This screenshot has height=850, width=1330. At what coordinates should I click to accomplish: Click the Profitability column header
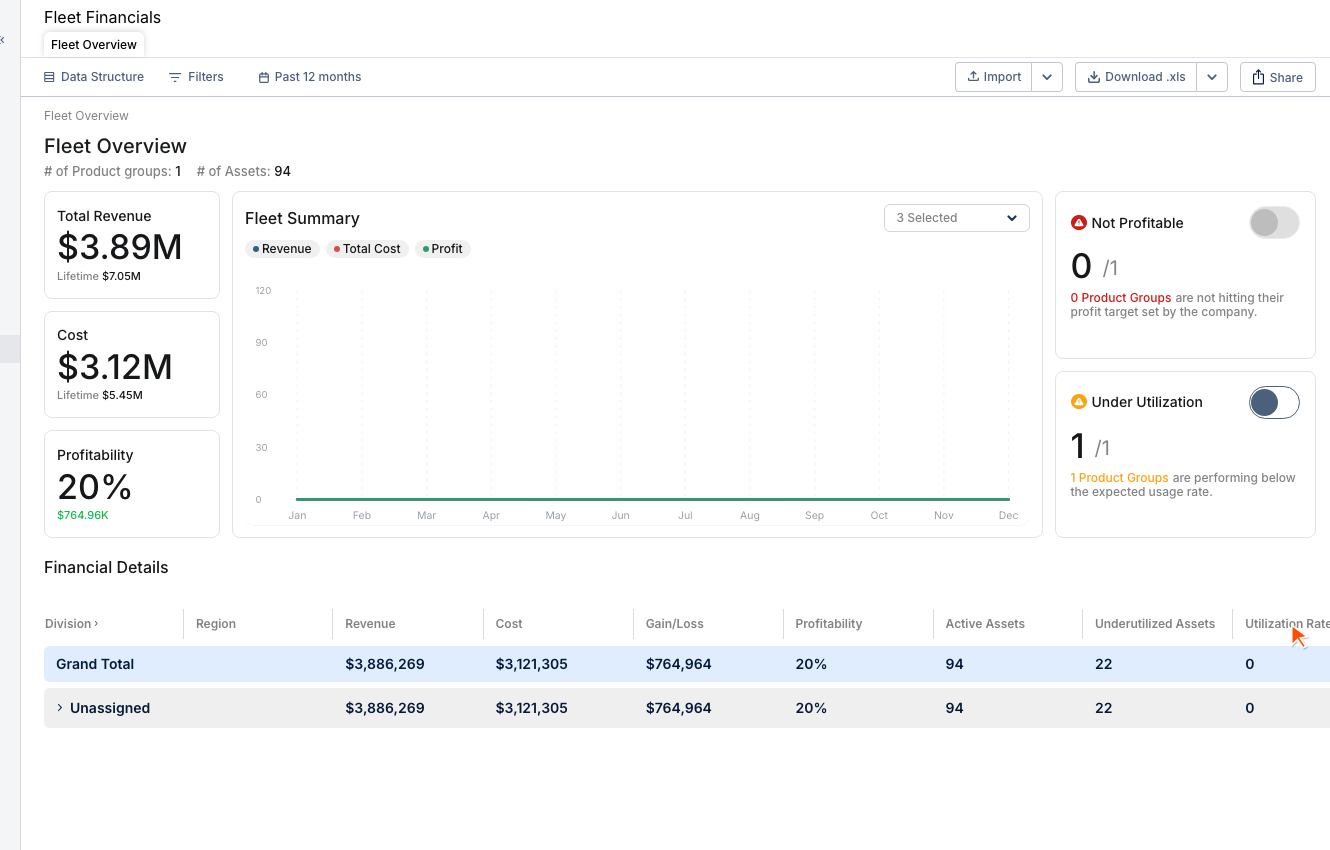point(829,624)
